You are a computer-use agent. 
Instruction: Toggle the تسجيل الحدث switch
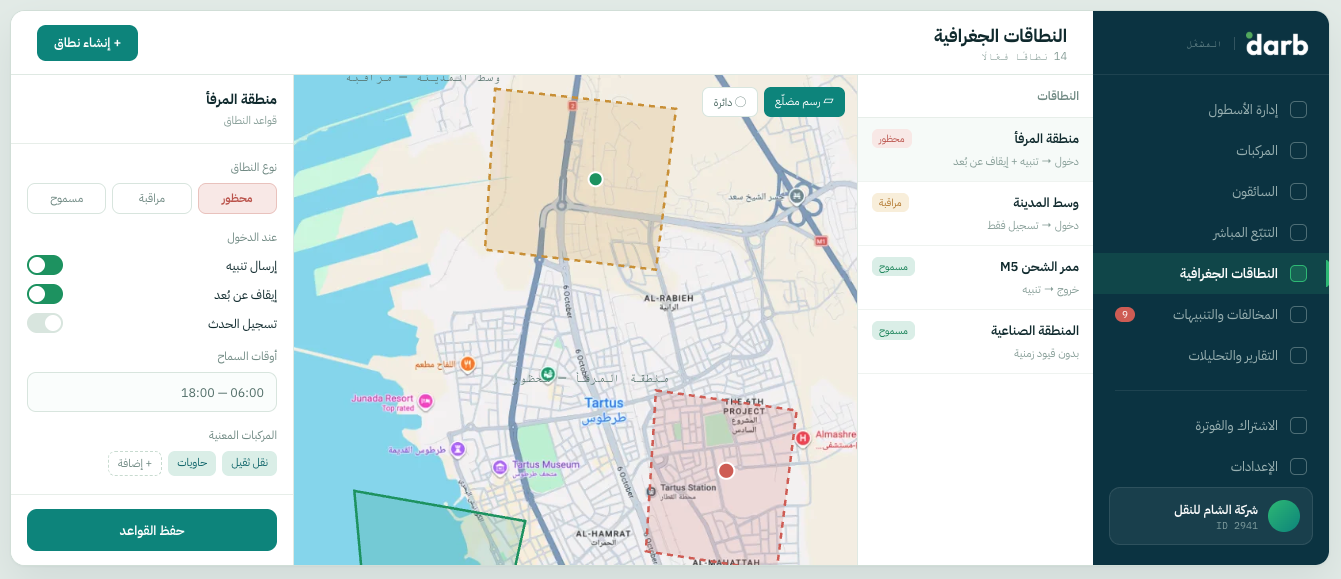point(45,323)
